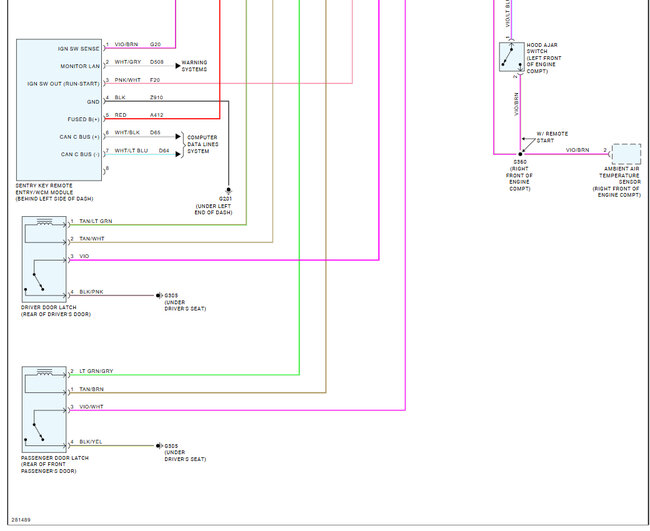Click the BLK/YEL wire label
The width and height of the screenshot is (650, 531).
pos(91,442)
